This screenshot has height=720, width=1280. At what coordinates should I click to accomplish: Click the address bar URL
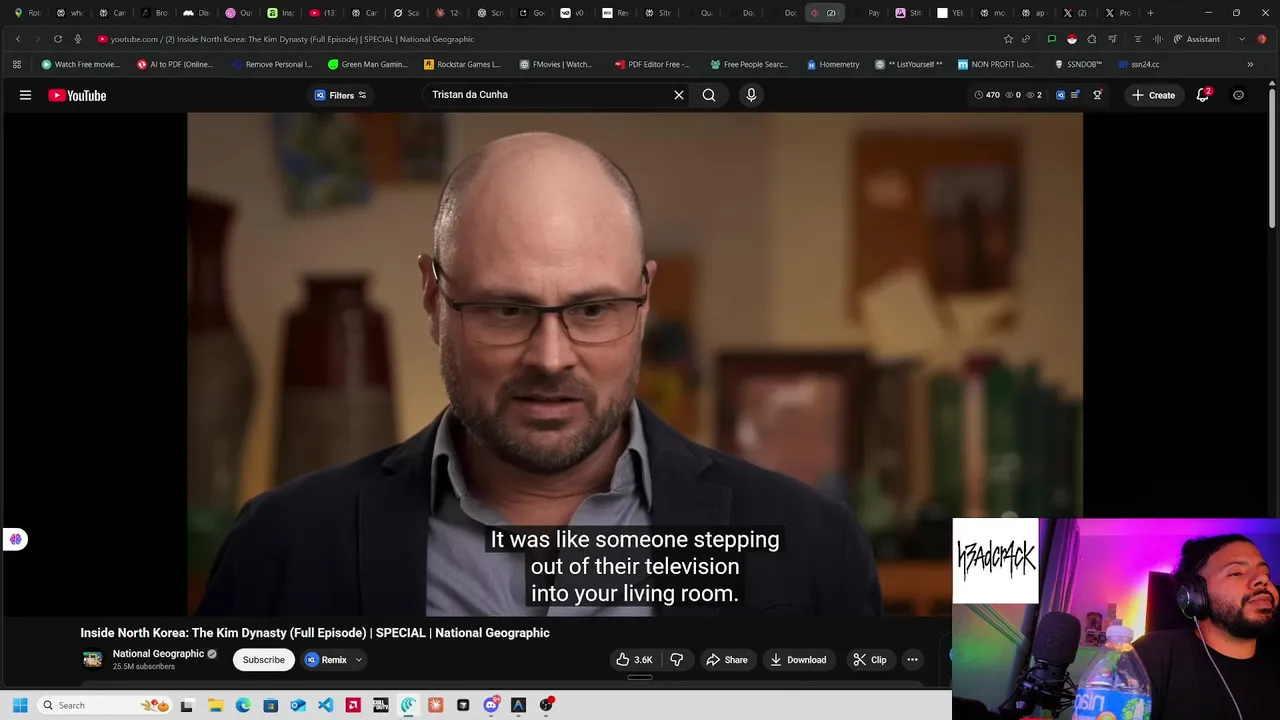click(292, 39)
